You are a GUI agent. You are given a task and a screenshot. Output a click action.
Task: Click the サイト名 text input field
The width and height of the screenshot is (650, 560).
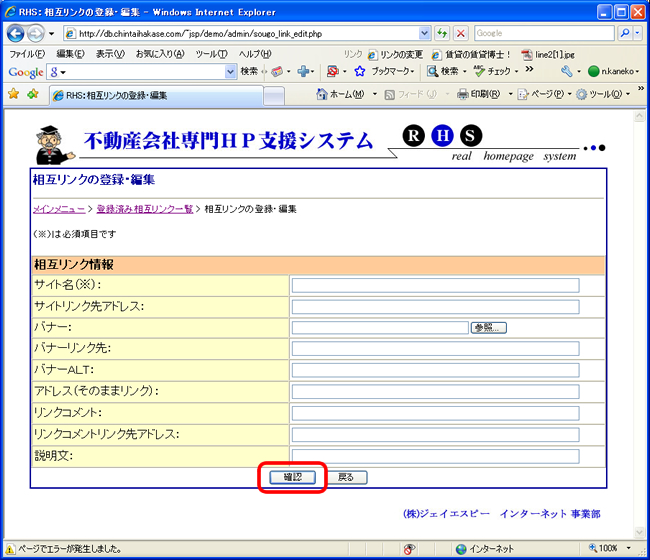tap(435, 285)
